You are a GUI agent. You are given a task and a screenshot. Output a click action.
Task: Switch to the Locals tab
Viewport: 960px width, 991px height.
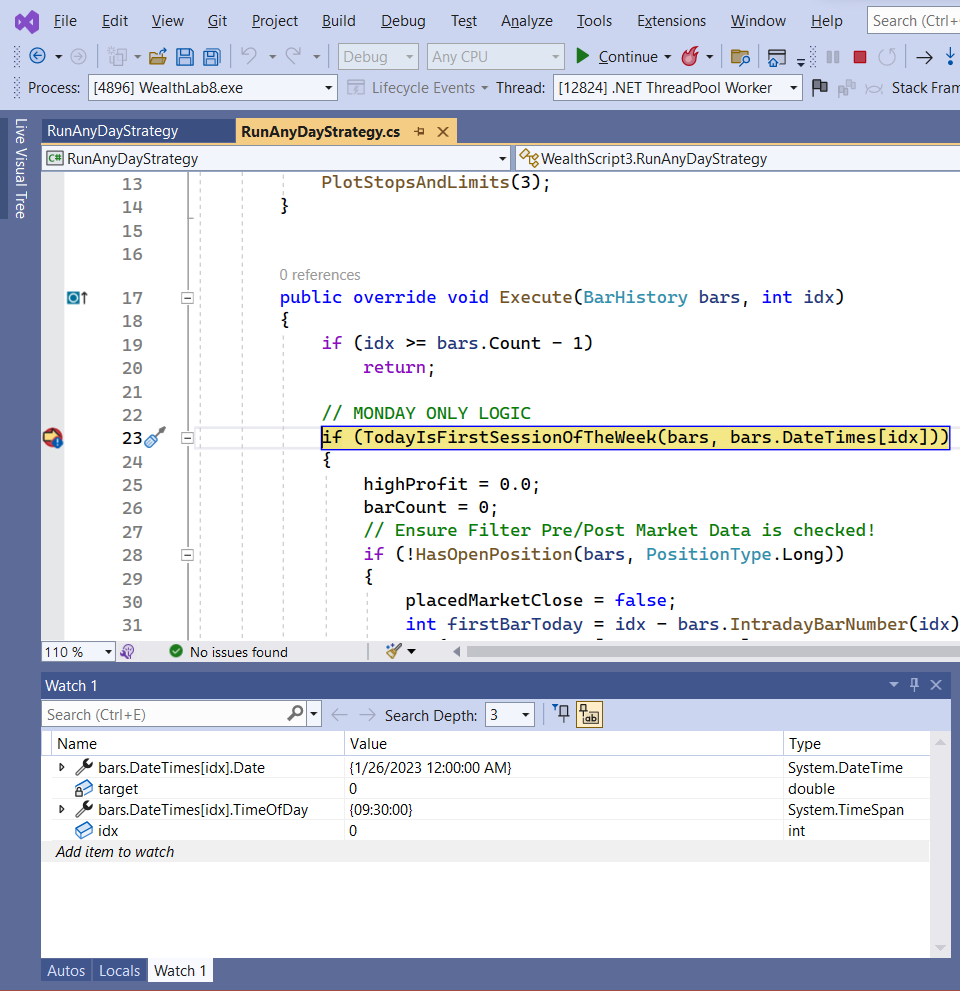coord(119,970)
